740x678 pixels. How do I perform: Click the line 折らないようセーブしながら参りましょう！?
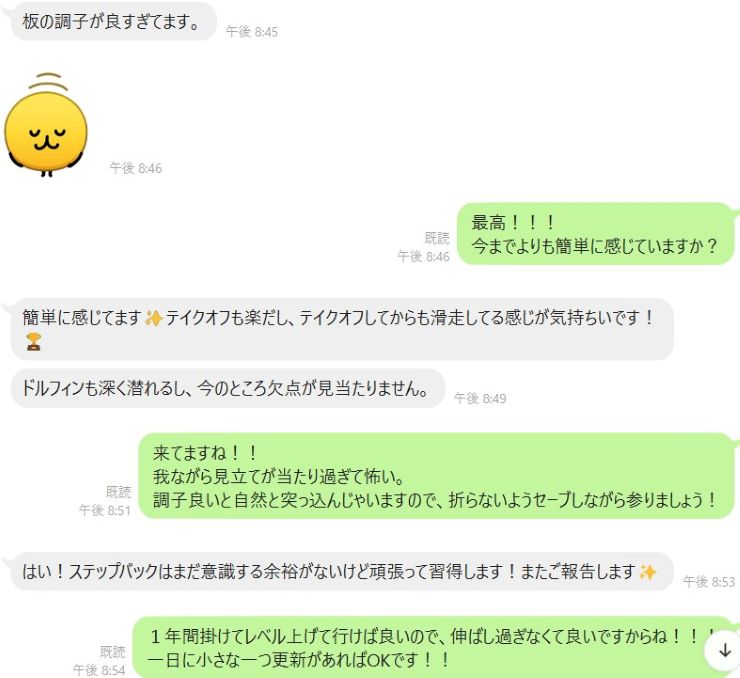[583, 500]
